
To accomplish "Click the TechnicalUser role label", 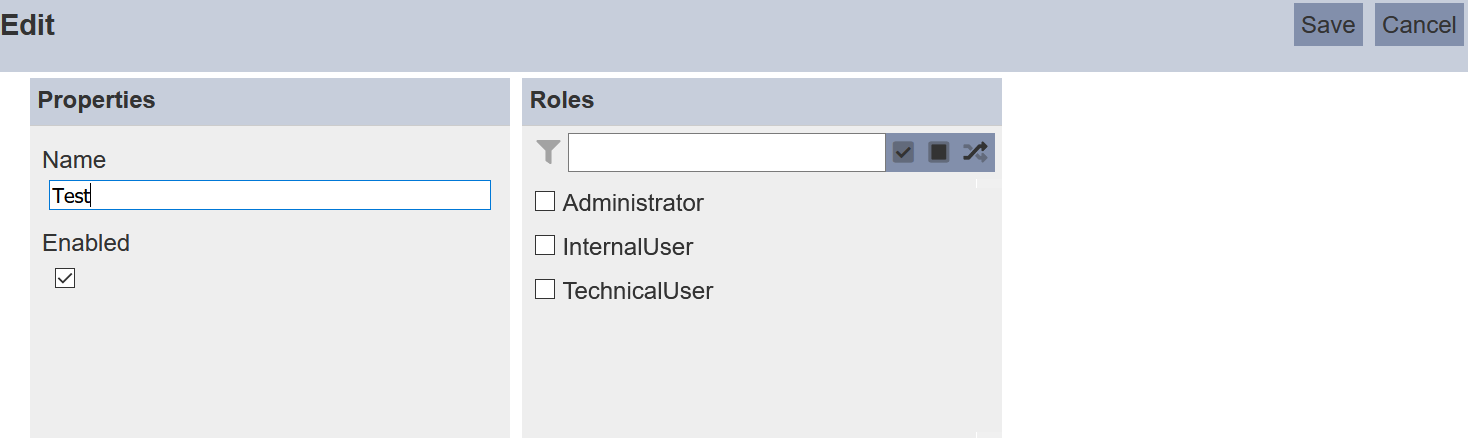I will pos(638,291).
